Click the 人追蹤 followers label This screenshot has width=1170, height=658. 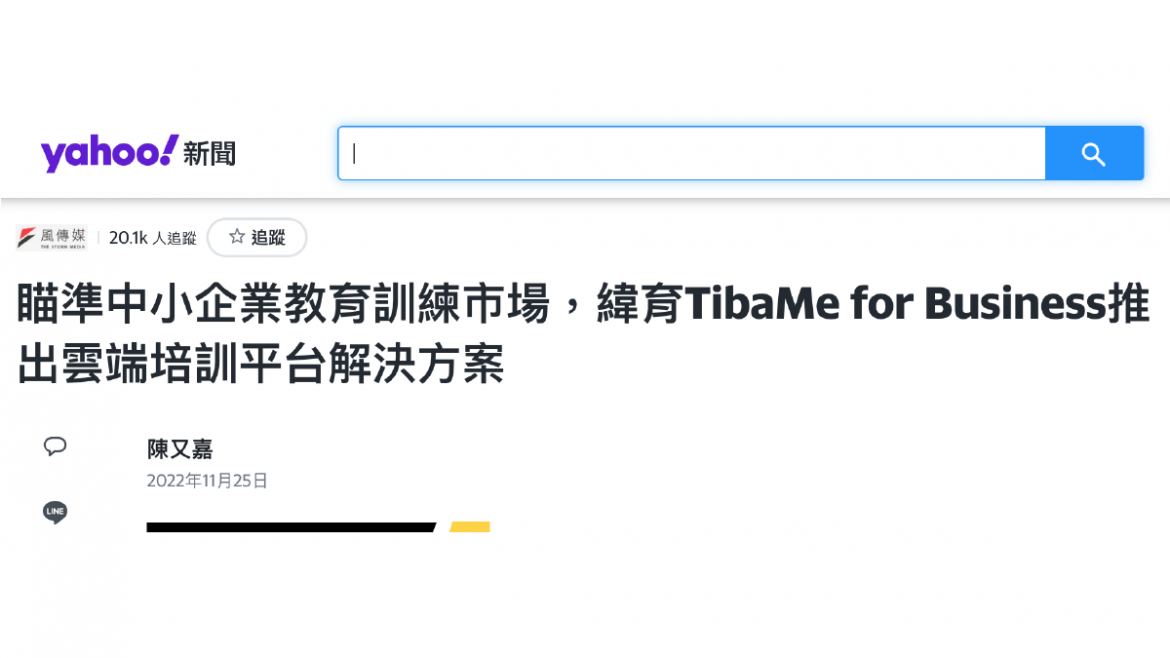pyautogui.click(x=174, y=238)
